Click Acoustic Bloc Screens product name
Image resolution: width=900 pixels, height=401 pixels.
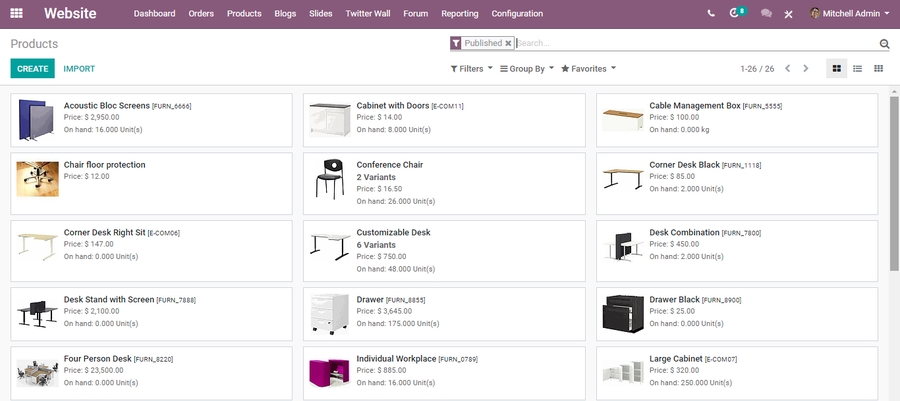point(107,106)
